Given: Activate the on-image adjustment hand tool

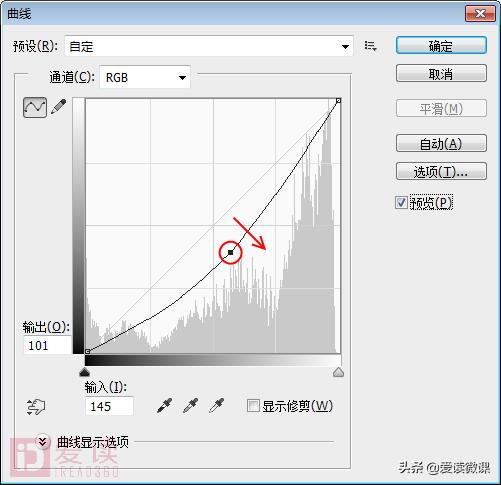Looking at the screenshot, I should 36,407.
